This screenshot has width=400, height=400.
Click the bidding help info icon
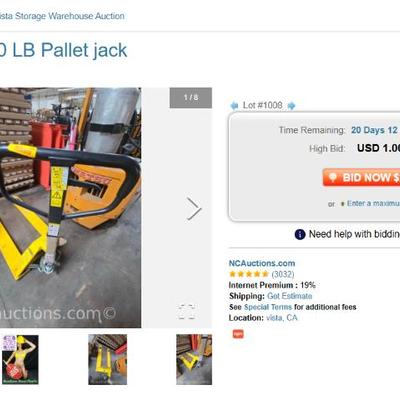pos(300,234)
